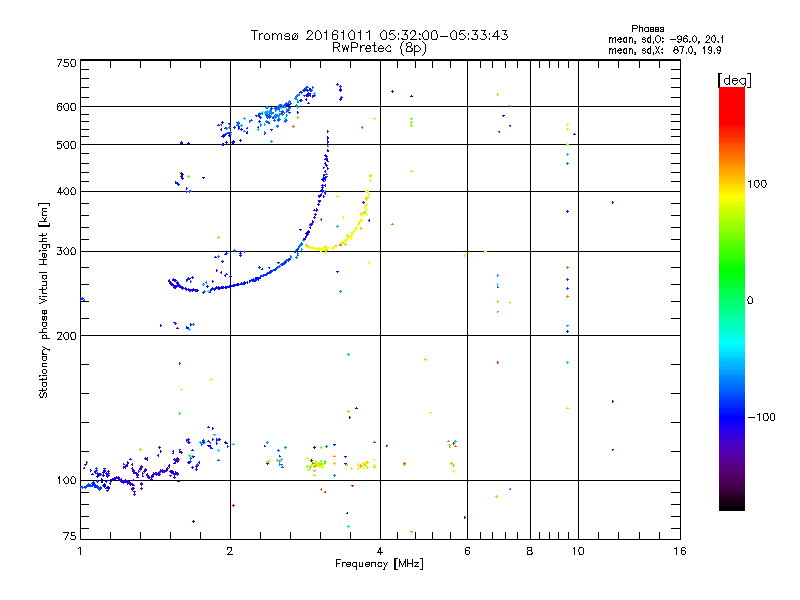Click the y-axis tick label '600'

pos(66,107)
